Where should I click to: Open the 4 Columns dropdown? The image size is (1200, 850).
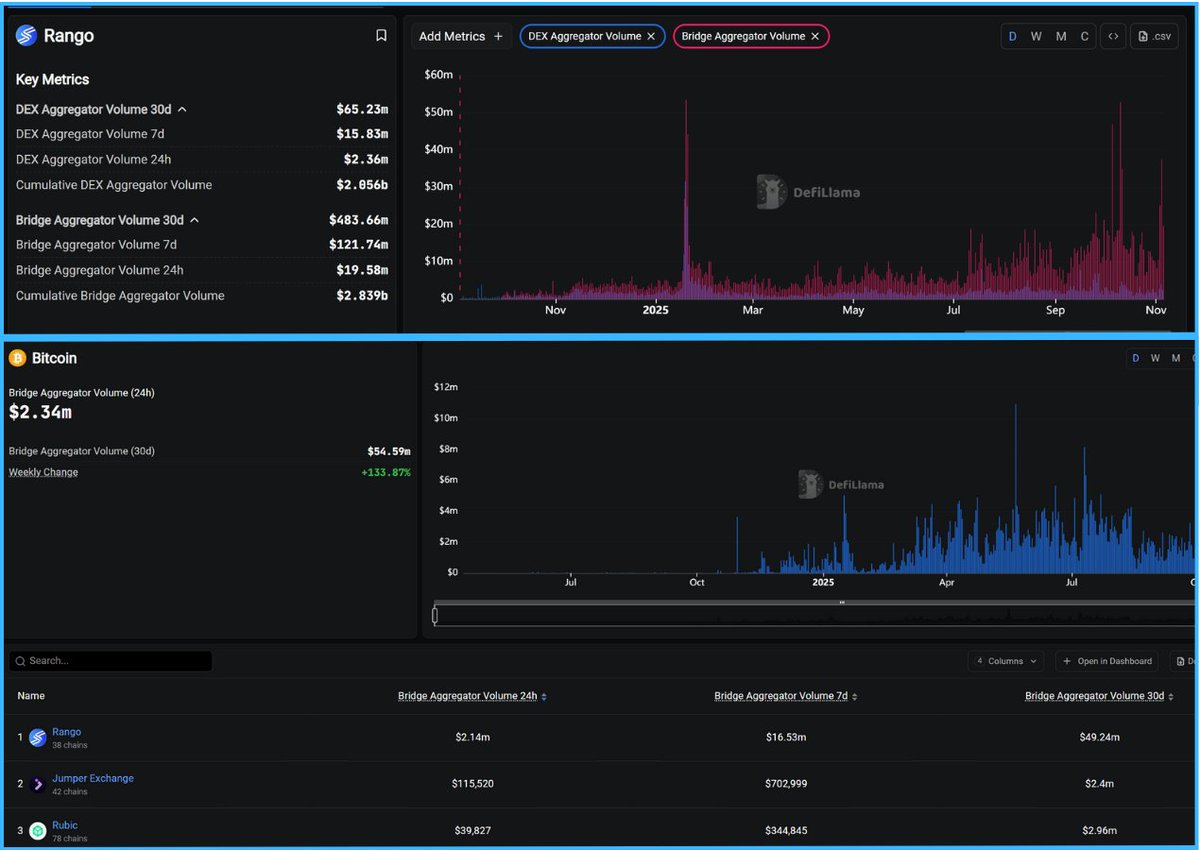tap(1007, 661)
